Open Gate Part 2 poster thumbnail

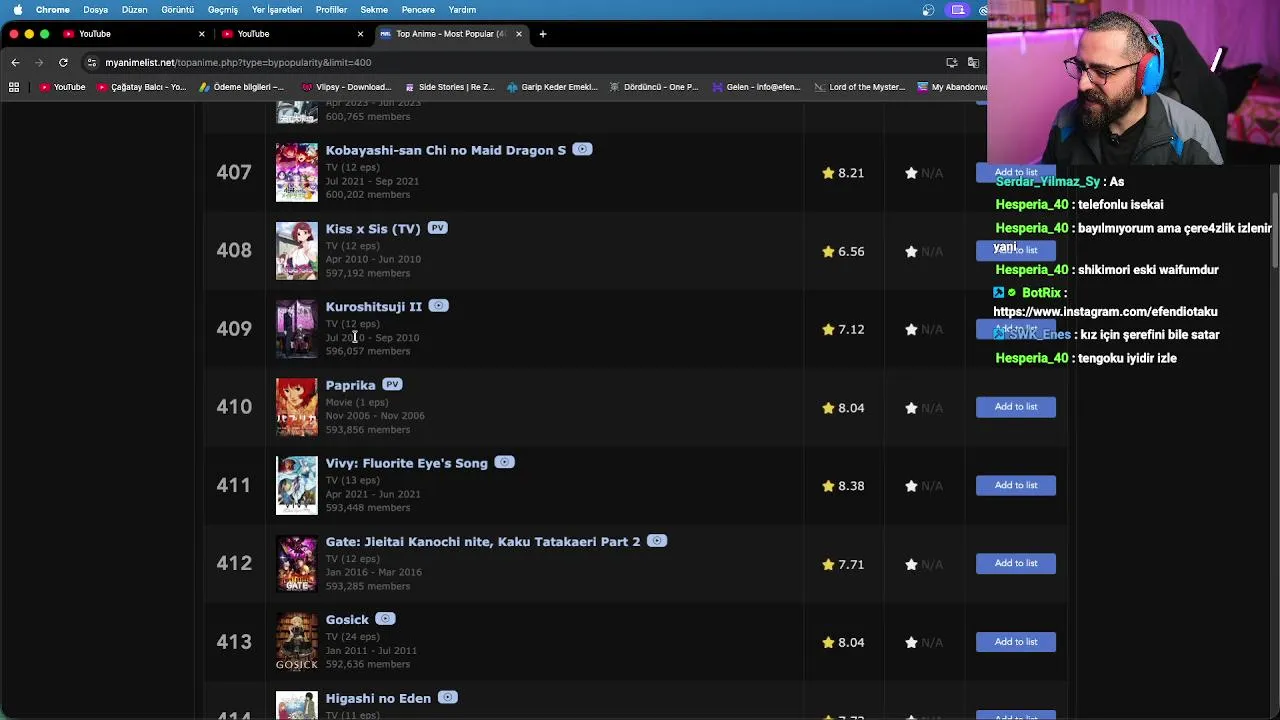[297, 563]
